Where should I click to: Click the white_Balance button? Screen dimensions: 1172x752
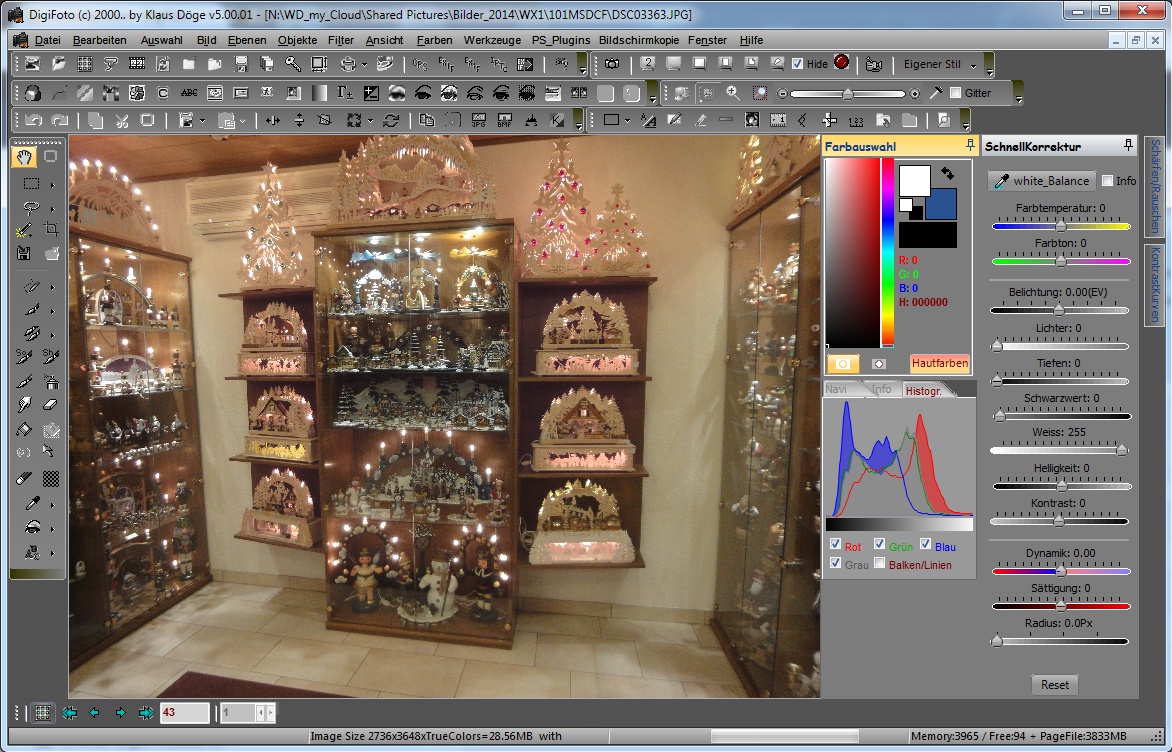click(x=1041, y=181)
